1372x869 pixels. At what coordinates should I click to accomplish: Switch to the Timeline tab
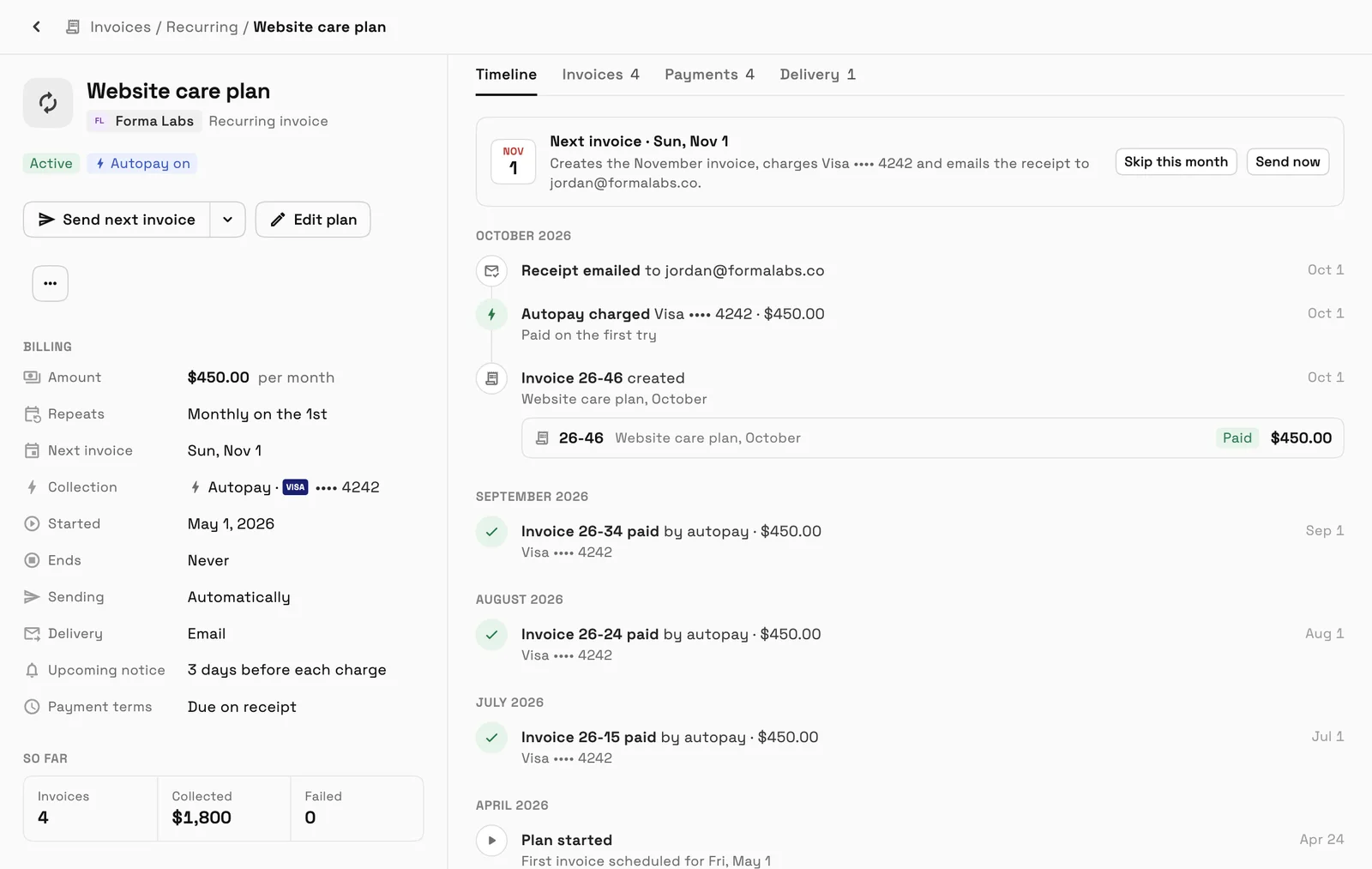tap(506, 75)
